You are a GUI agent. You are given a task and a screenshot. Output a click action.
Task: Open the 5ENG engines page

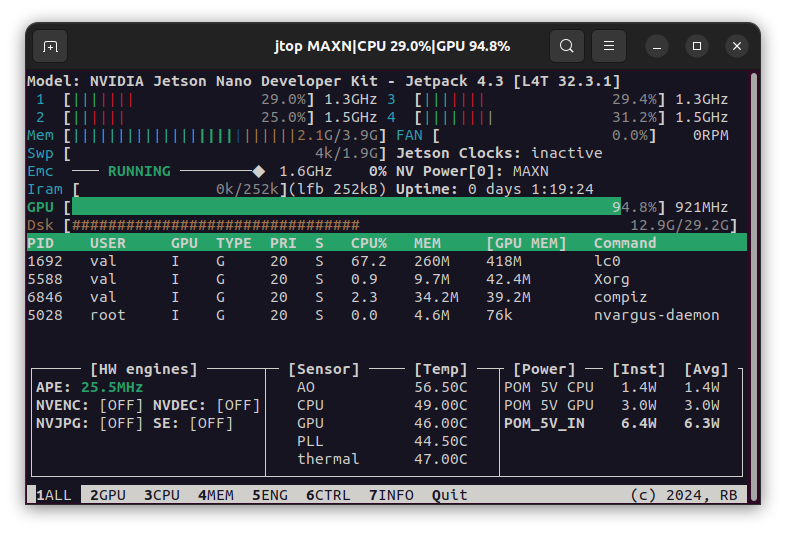(269, 495)
